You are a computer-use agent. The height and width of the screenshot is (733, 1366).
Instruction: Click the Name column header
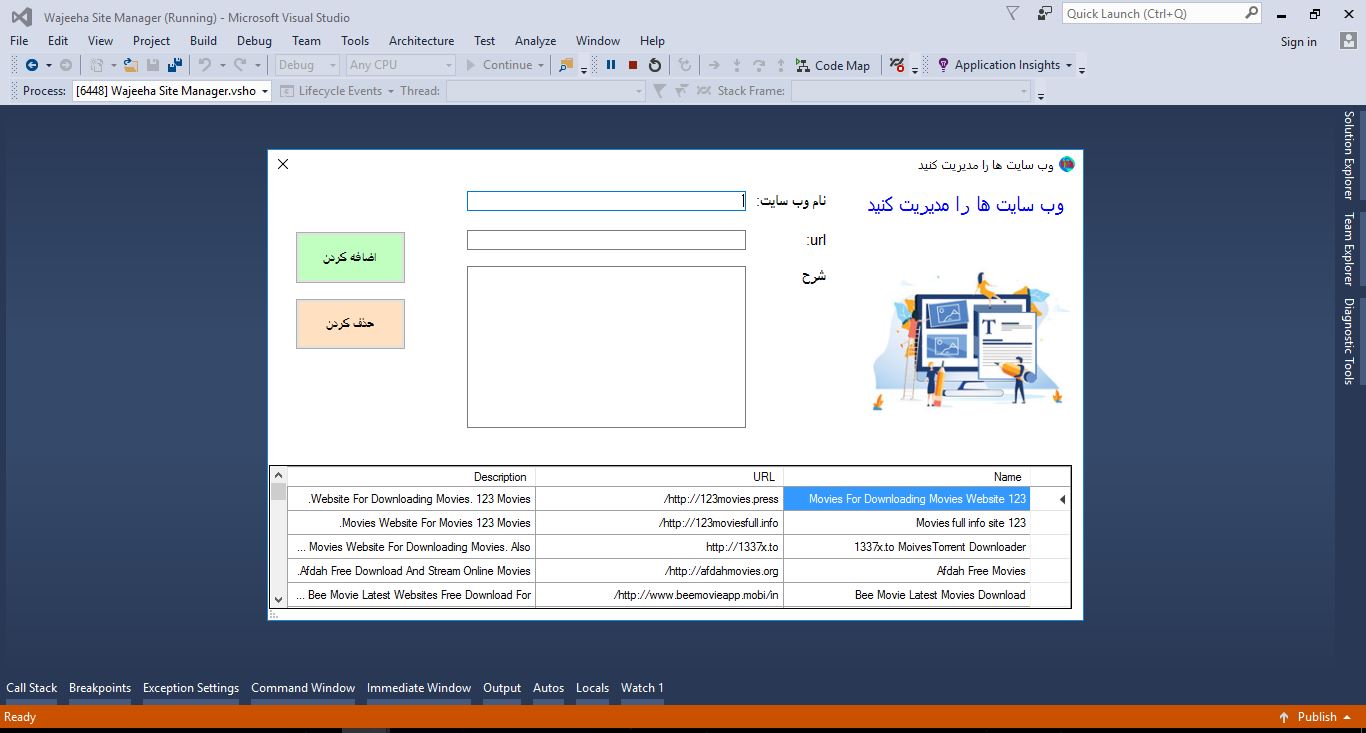[907, 477]
